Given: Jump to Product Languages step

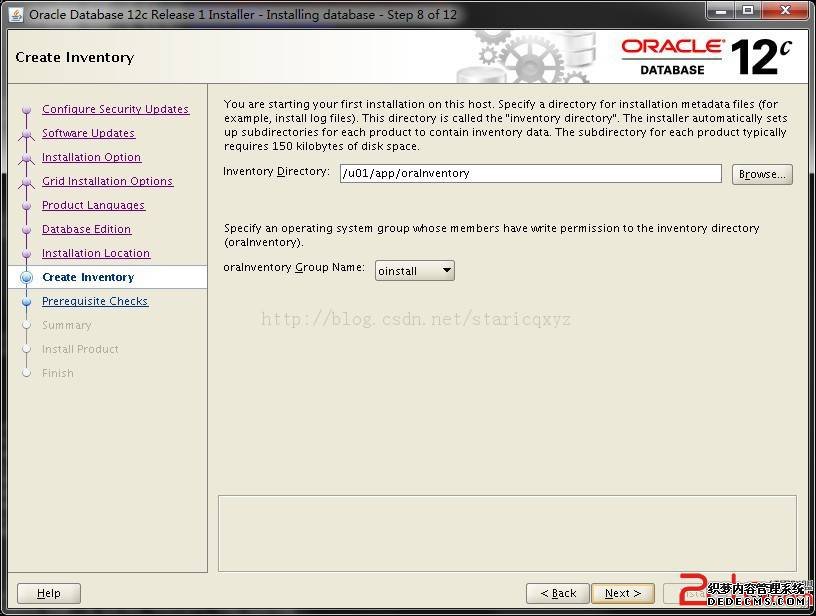Looking at the screenshot, I should coord(93,205).
